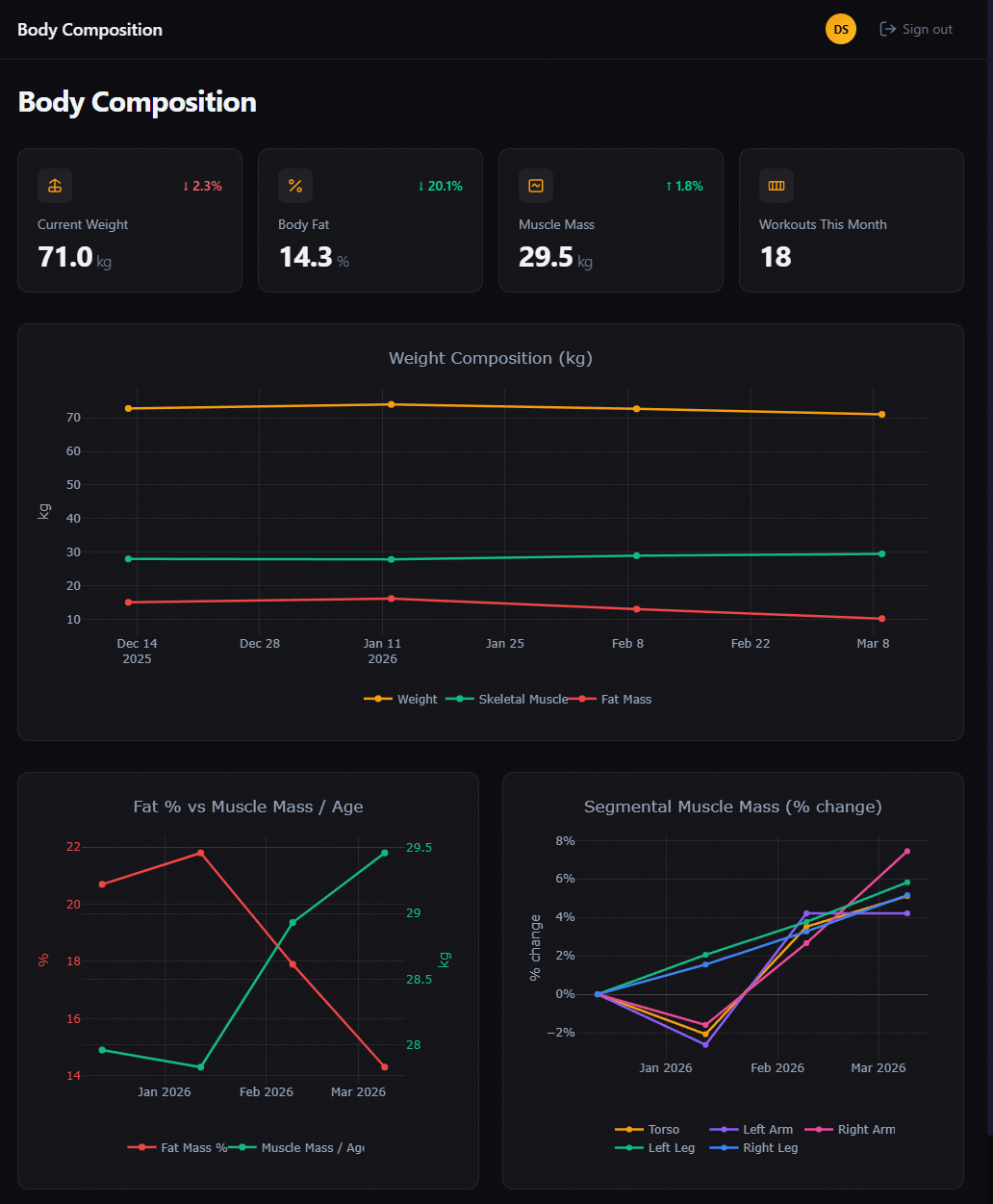Open the DS user avatar

point(841,30)
